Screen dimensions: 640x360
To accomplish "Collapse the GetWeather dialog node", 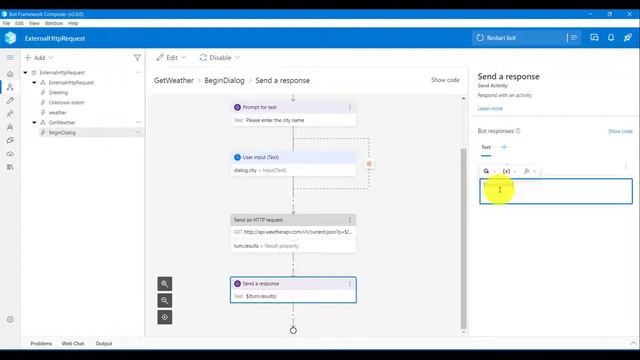I will (x=34, y=122).
